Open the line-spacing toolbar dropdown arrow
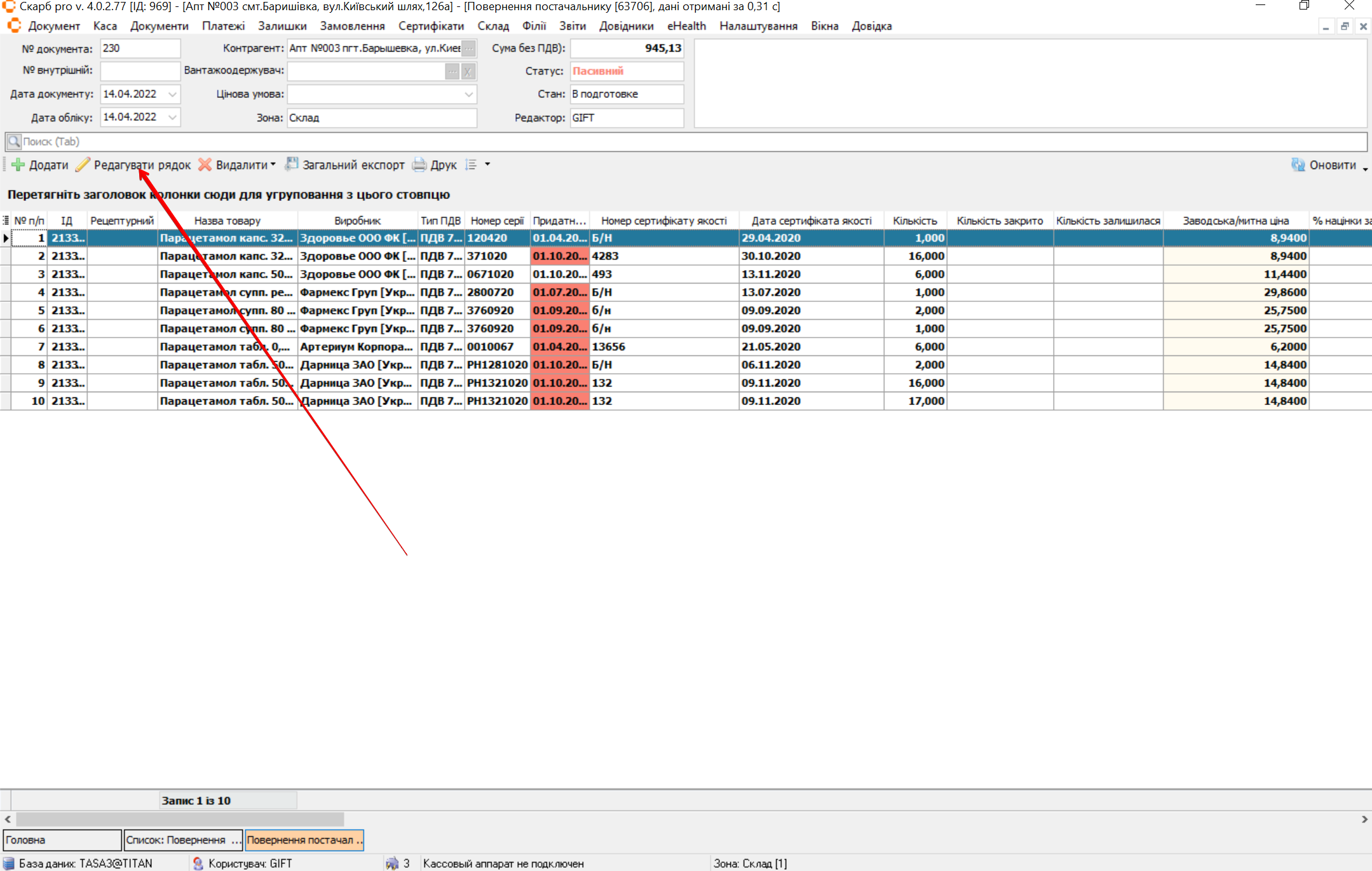This screenshot has height=871, width=1372. pyautogui.click(x=487, y=165)
